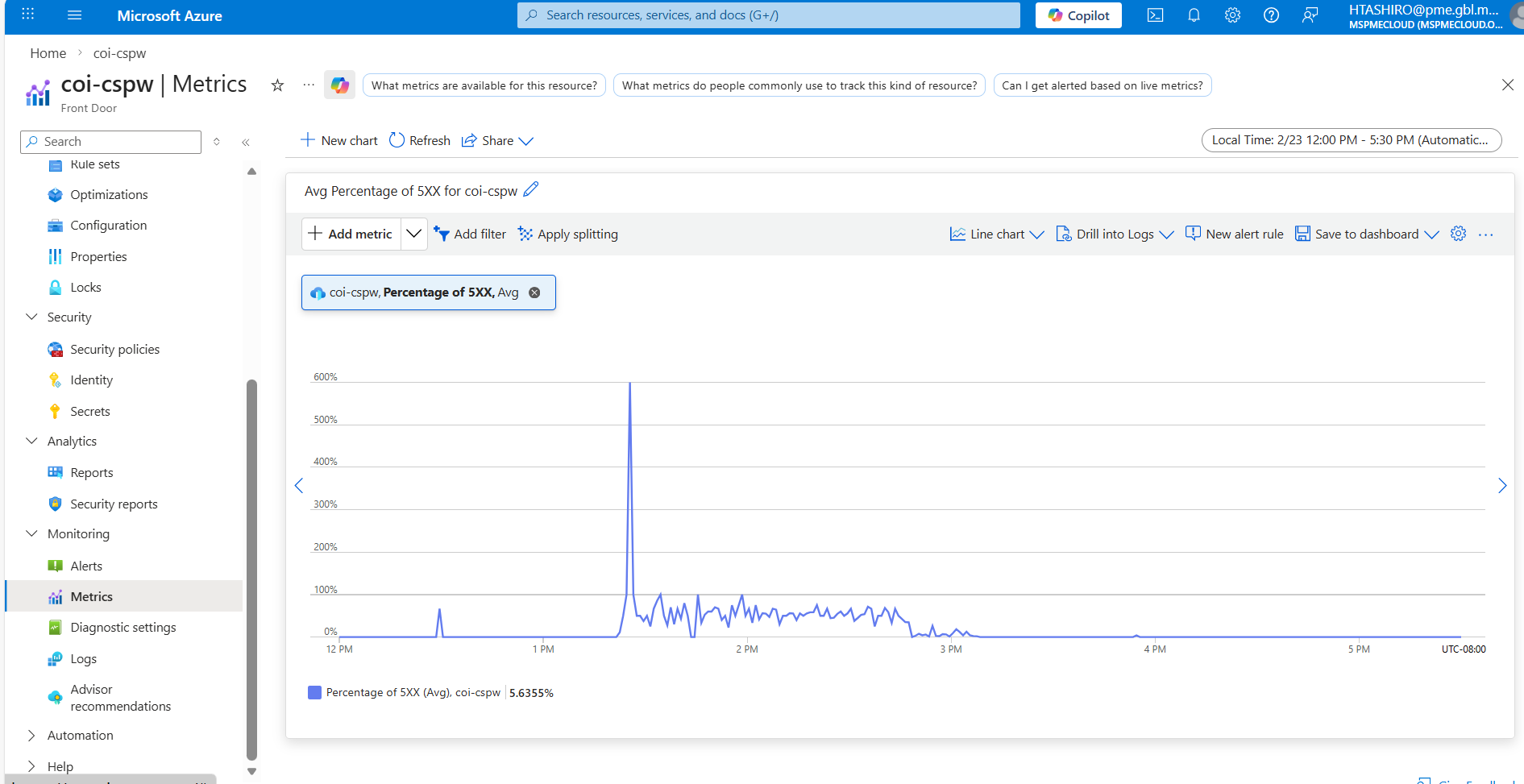Open the Azure portal apps grid icon
This screenshot has width=1524, height=784.
(28, 15)
